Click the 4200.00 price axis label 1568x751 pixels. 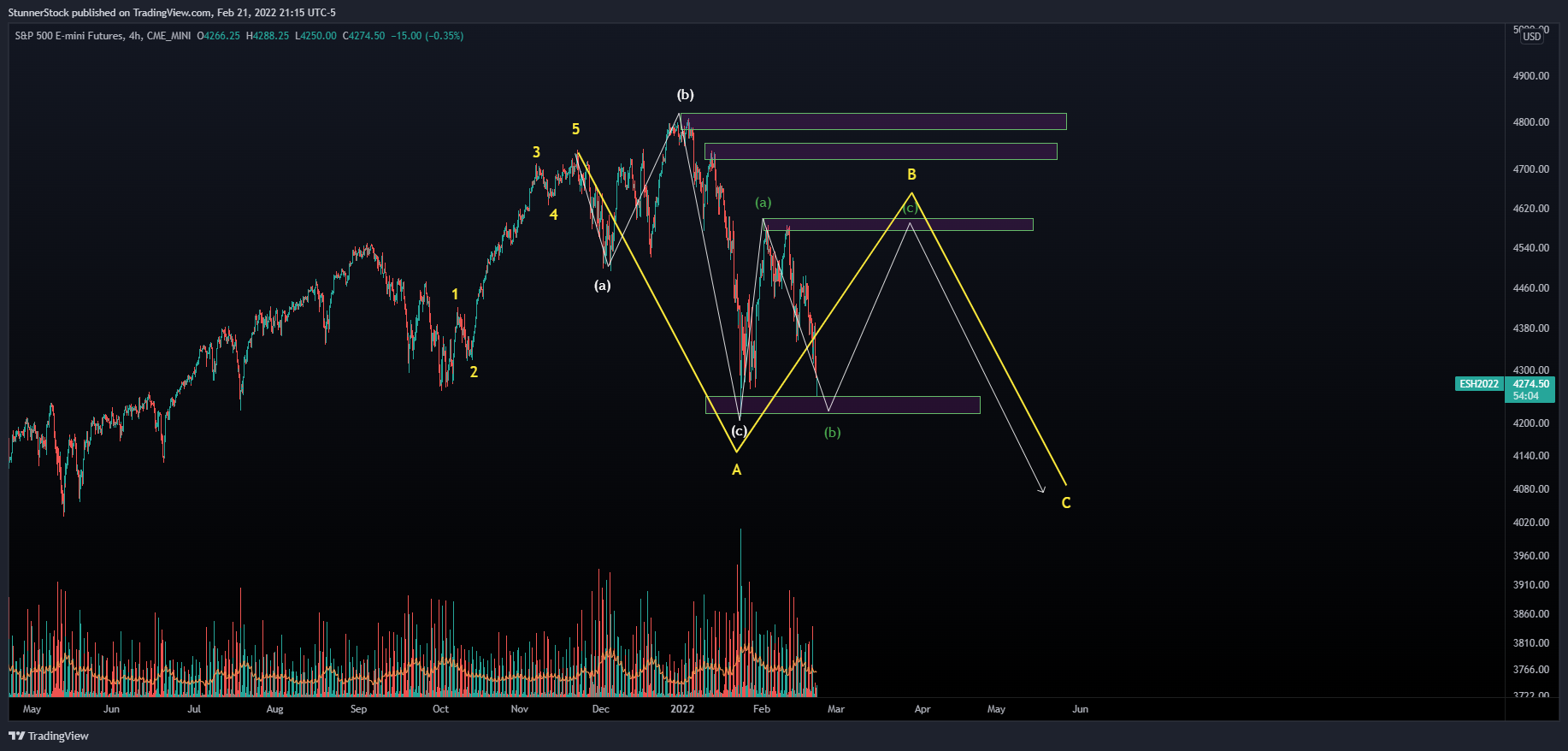tap(1531, 423)
